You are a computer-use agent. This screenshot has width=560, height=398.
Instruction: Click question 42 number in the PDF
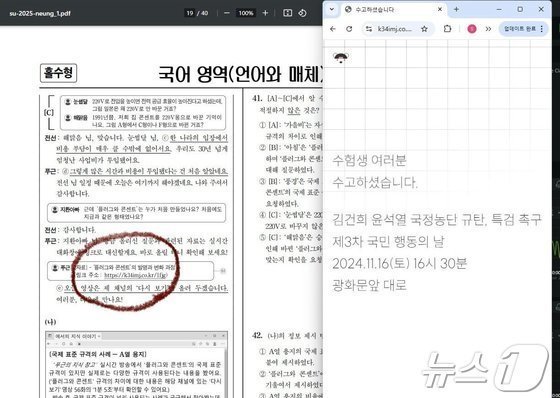pos(257,335)
